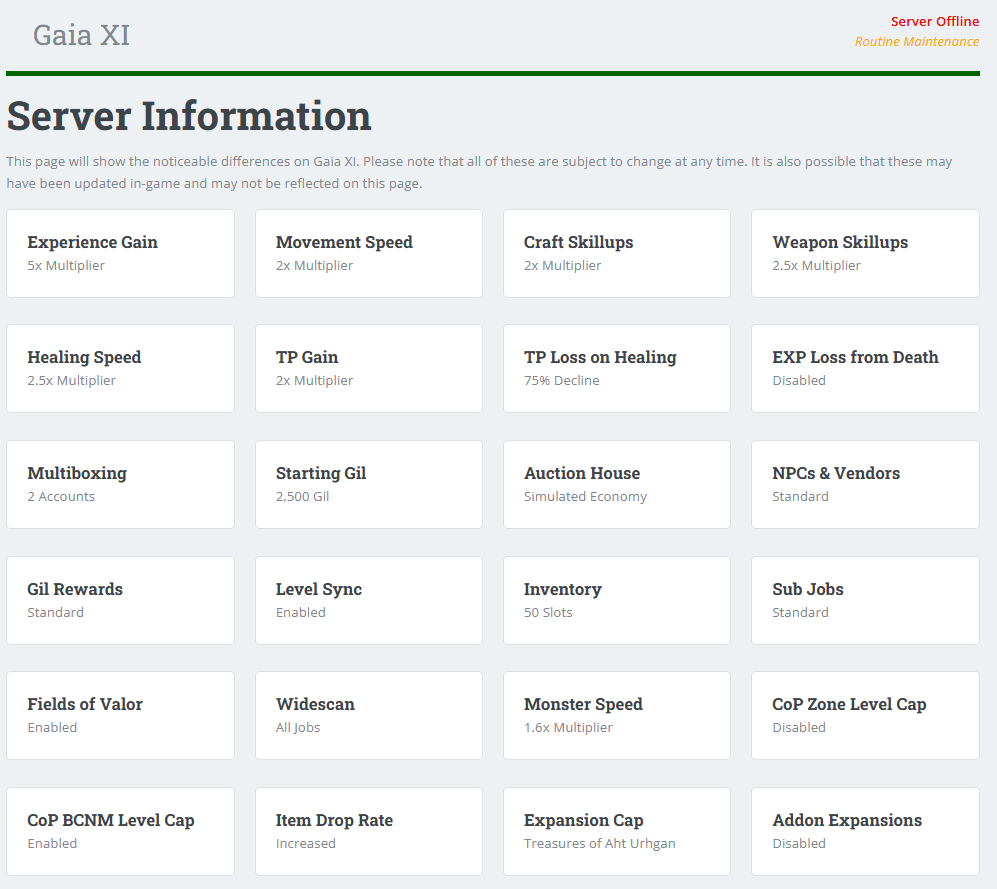
Task: Select the '1.6x Multiplier' value text
Action: pyautogui.click(x=568, y=727)
